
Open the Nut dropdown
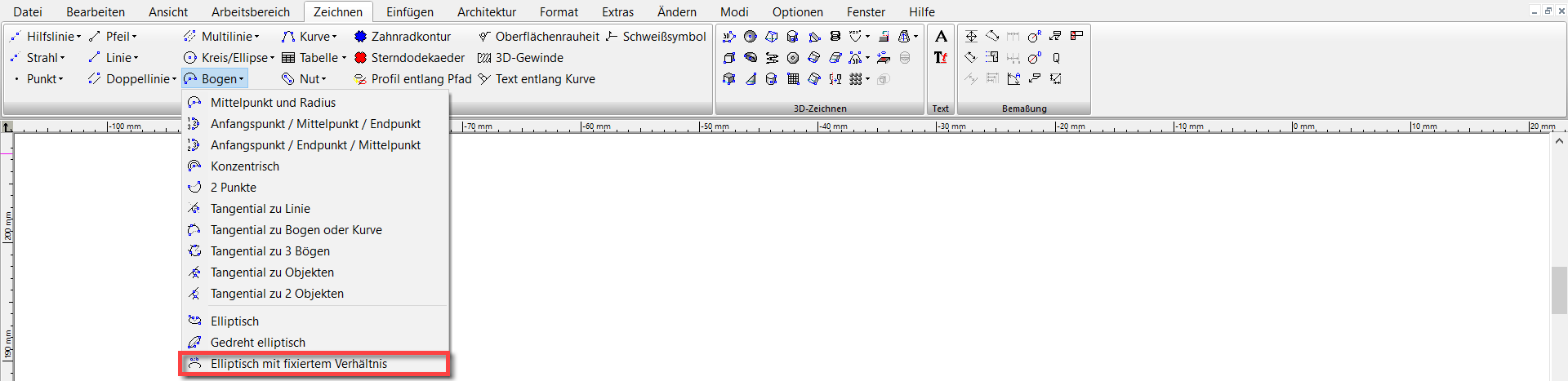[x=323, y=79]
